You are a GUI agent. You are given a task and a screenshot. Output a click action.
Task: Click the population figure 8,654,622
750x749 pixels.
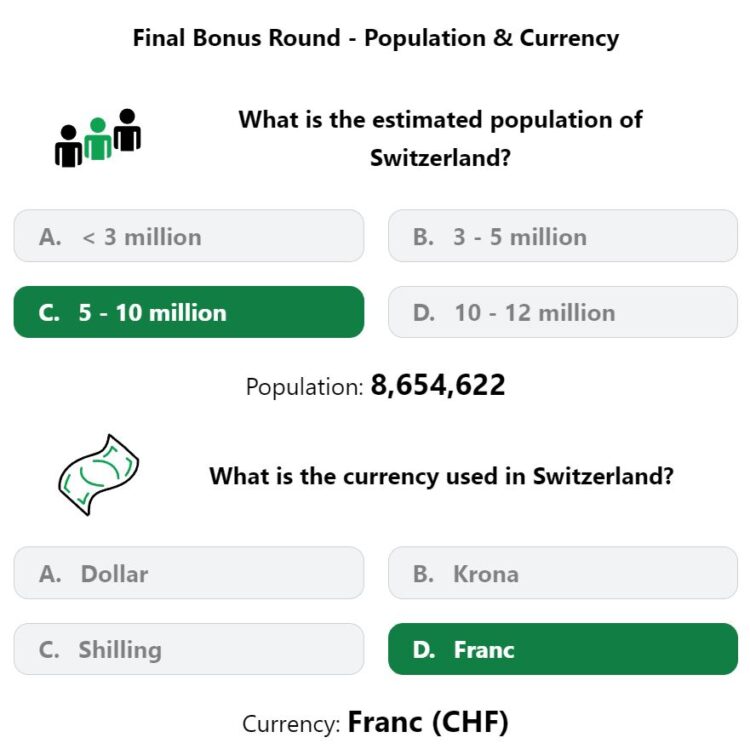[x=438, y=385]
